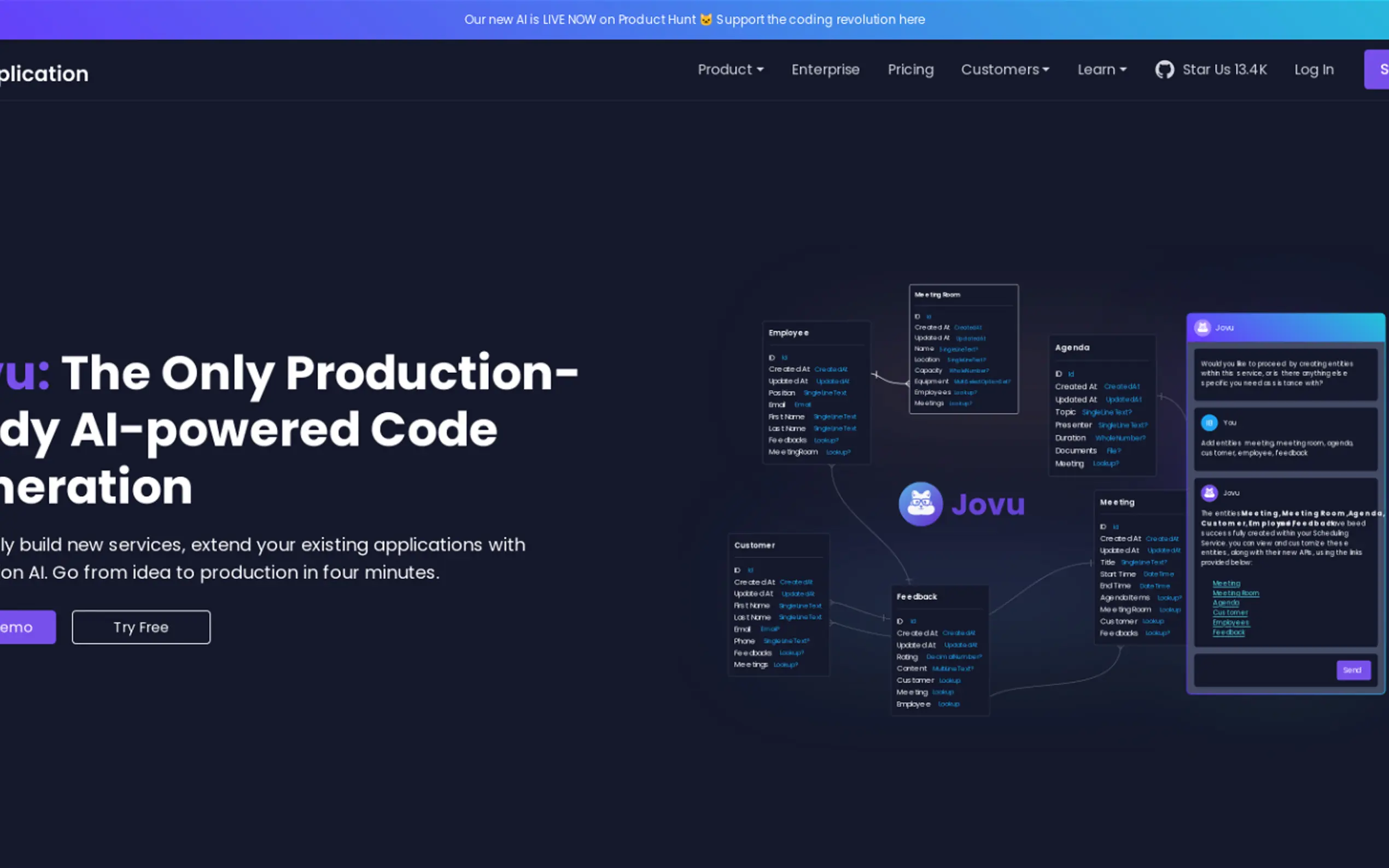The height and width of the screenshot is (868, 1389).
Task: Open the Meeting Room link in chat
Action: pos(1235,593)
